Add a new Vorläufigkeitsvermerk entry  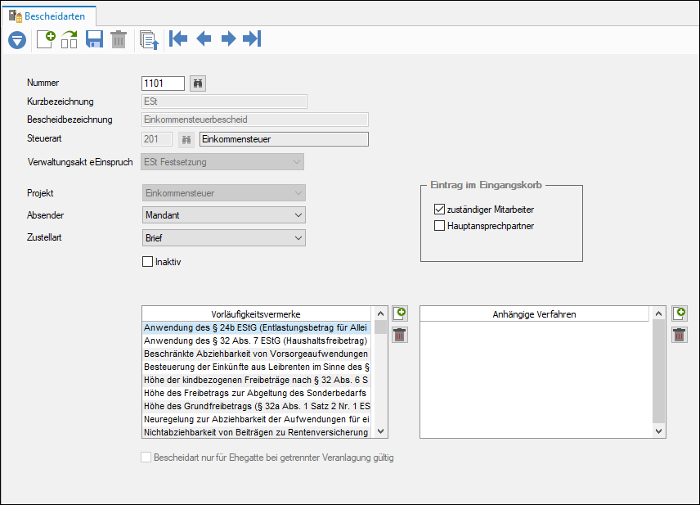(x=400, y=313)
